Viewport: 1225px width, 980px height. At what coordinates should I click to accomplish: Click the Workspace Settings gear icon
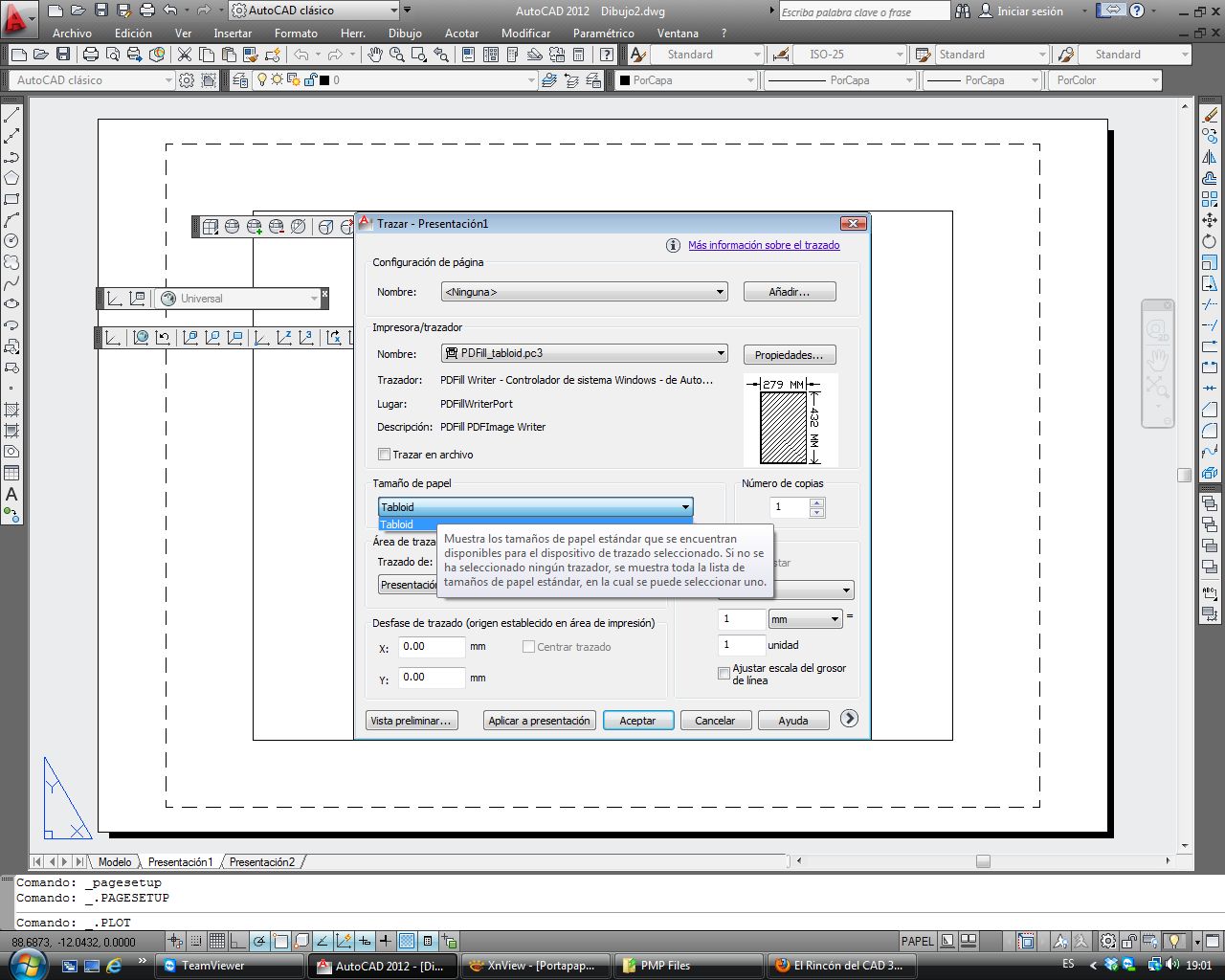pyautogui.click(x=188, y=80)
